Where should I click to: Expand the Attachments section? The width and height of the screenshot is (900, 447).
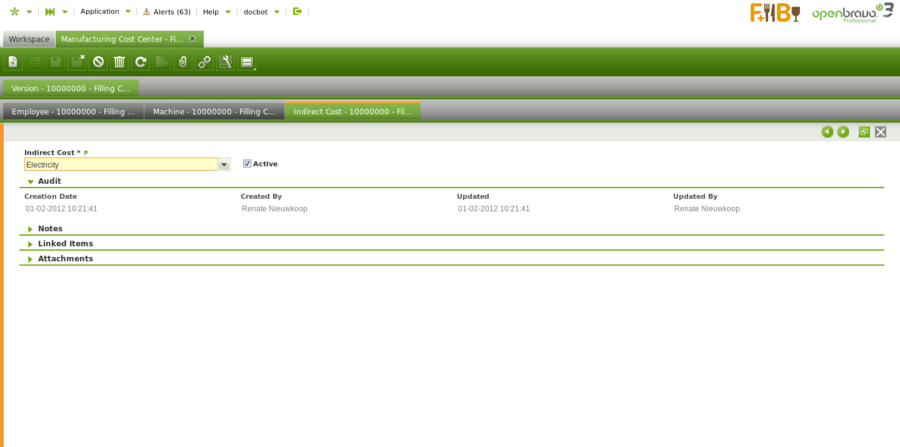coord(31,259)
